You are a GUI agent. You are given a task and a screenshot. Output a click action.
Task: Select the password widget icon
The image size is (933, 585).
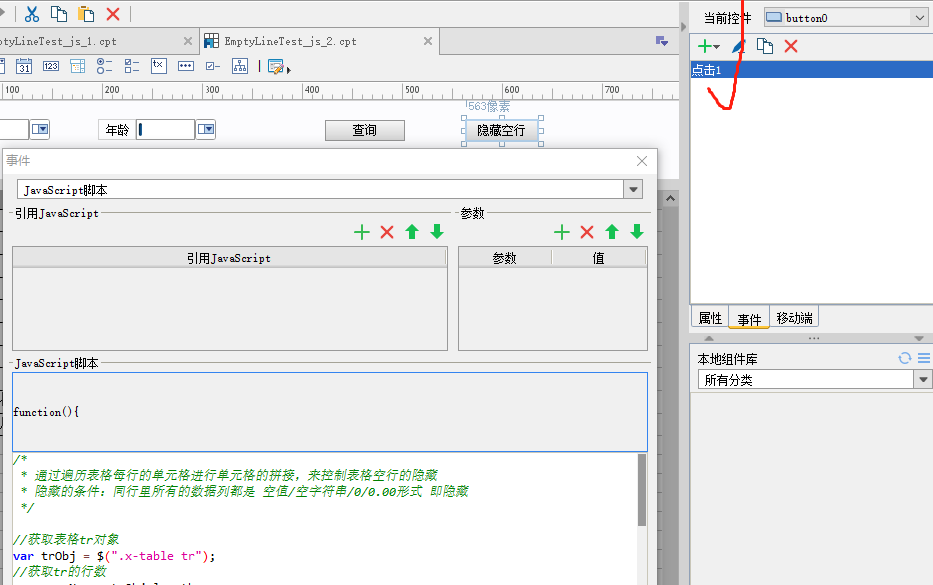coord(186,66)
